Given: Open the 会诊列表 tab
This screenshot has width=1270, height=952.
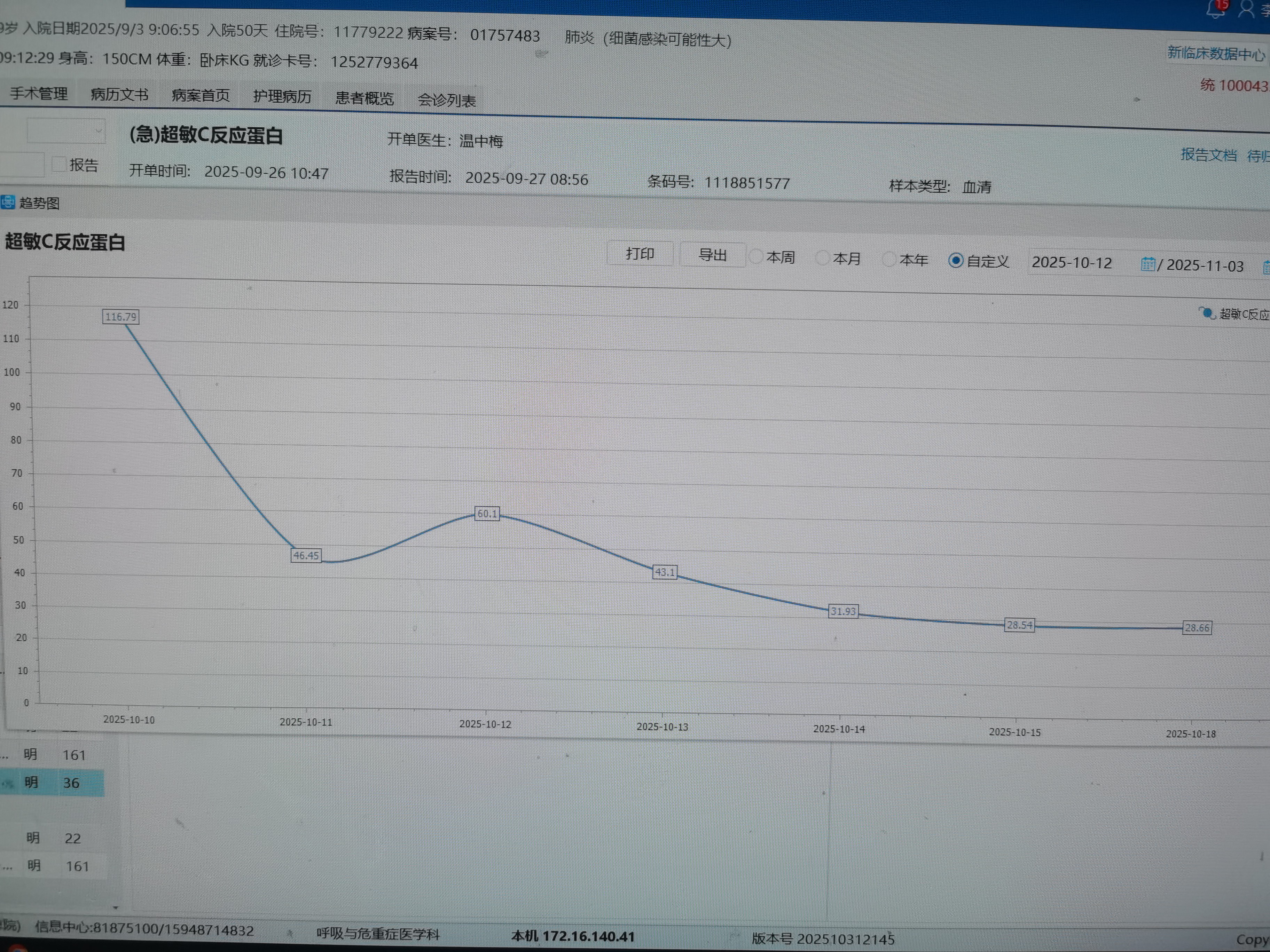Looking at the screenshot, I should click(x=447, y=101).
